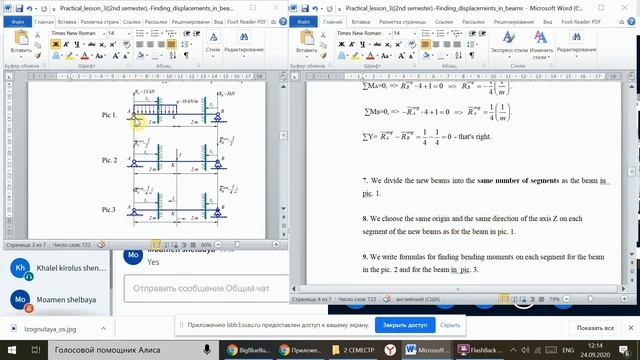Screen dimensions: 640x360
Task: Open font size dropdown in the left Word window
Action: coord(129,33)
